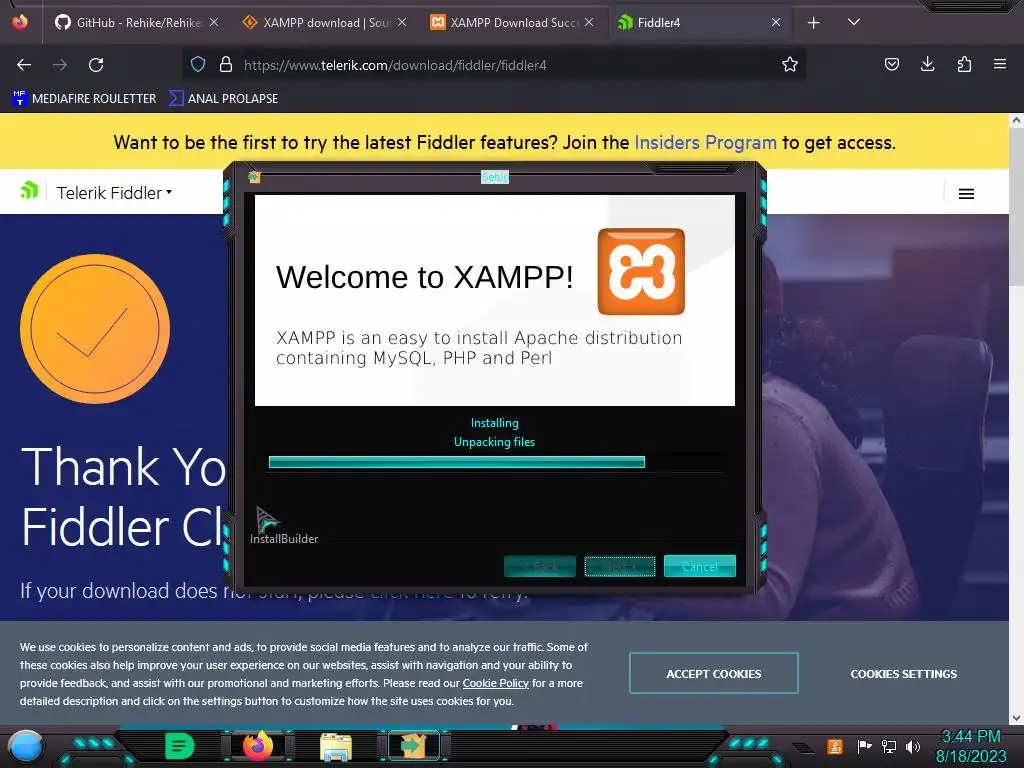The width and height of the screenshot is (1024, 768).
Task: Expand the list all tabs chevron
Action: point(853,22)
